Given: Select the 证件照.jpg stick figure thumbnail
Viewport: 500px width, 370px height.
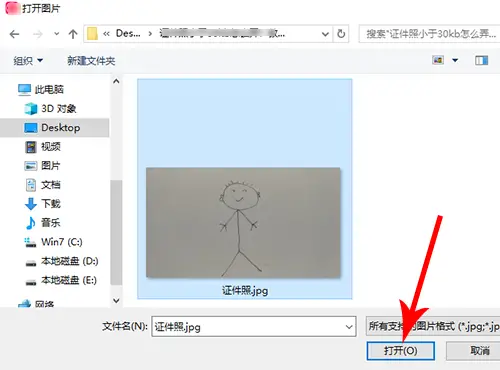Looking at the screenshot, I should click(x=243, y=223).
